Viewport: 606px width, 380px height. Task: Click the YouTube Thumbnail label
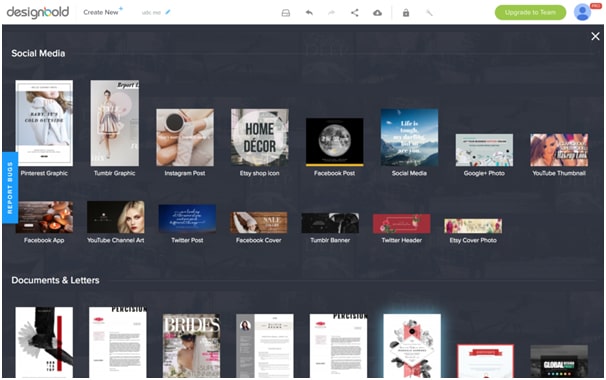pos(559,173)
